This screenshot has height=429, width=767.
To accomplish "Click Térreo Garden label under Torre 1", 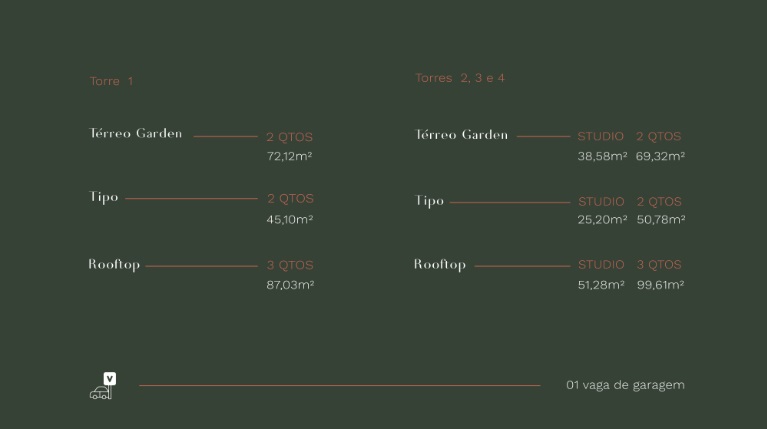I will tap(136, 134).
